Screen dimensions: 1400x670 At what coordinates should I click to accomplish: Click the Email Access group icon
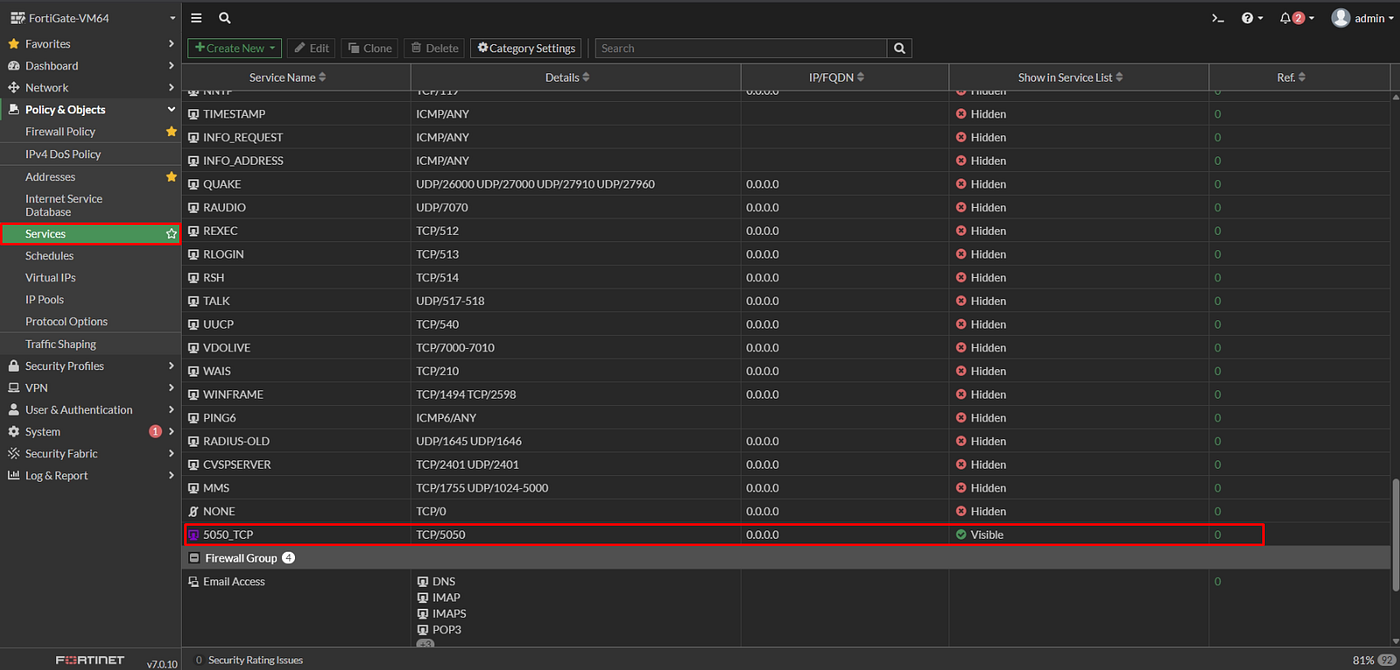click(x=194, y=581)
